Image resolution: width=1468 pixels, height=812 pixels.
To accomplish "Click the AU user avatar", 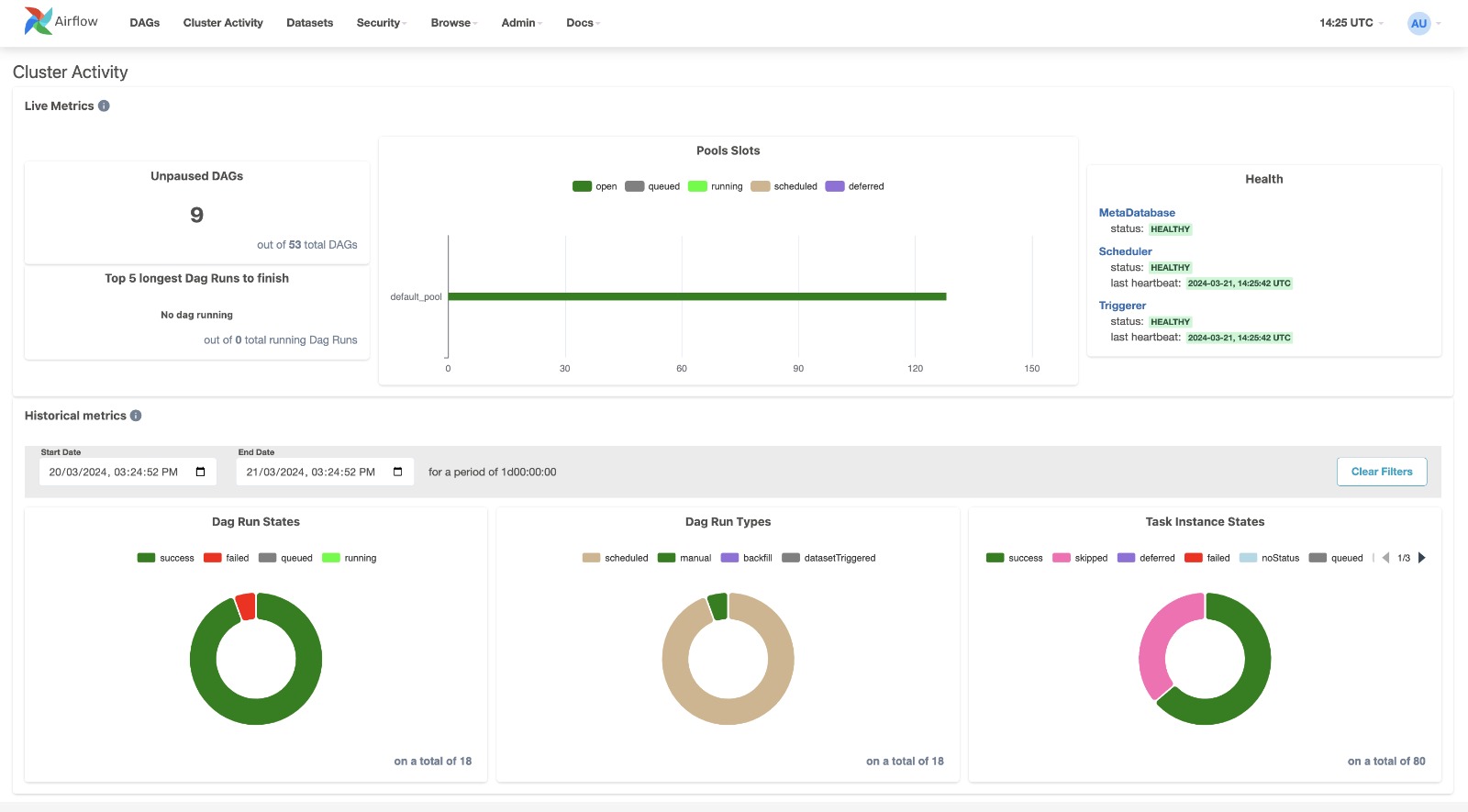I will pyautogui.click(x=1418, y=23).
